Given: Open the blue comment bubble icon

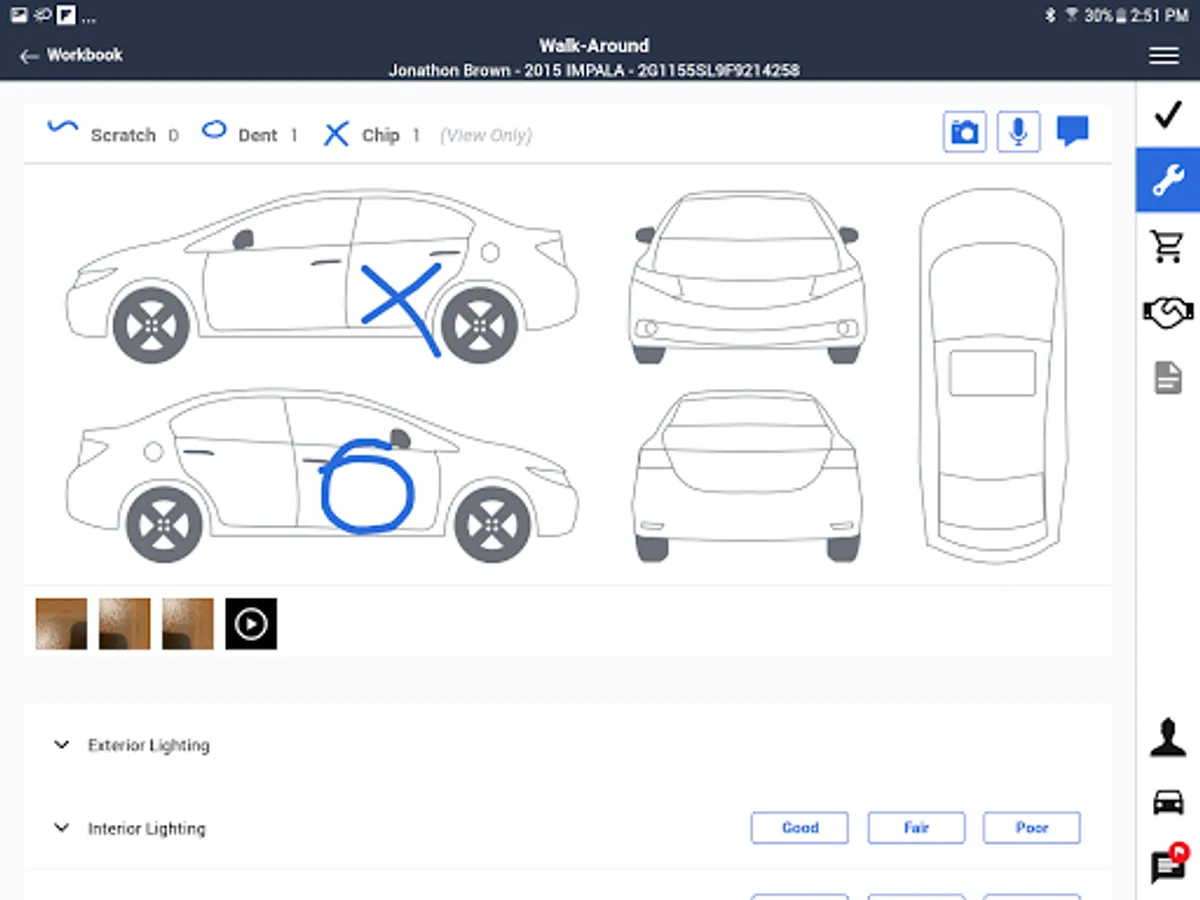Looking at the screenshot, I should 1072,131.
